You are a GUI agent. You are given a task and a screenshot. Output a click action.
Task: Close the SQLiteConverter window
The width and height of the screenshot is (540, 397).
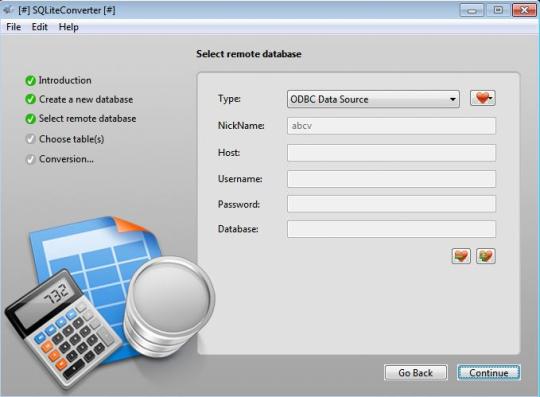click(524, 10)
